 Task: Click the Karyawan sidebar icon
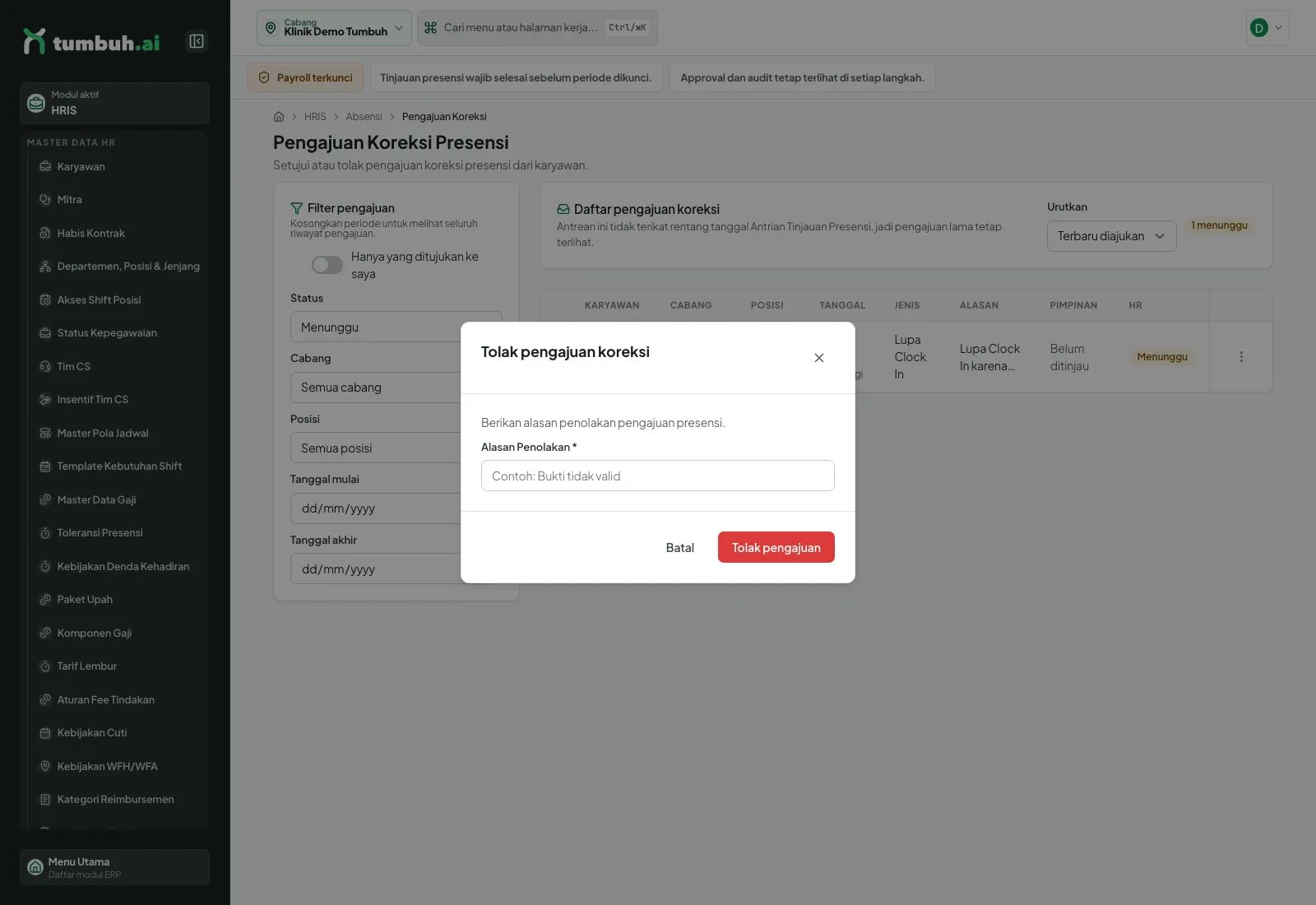coord(45,166)
